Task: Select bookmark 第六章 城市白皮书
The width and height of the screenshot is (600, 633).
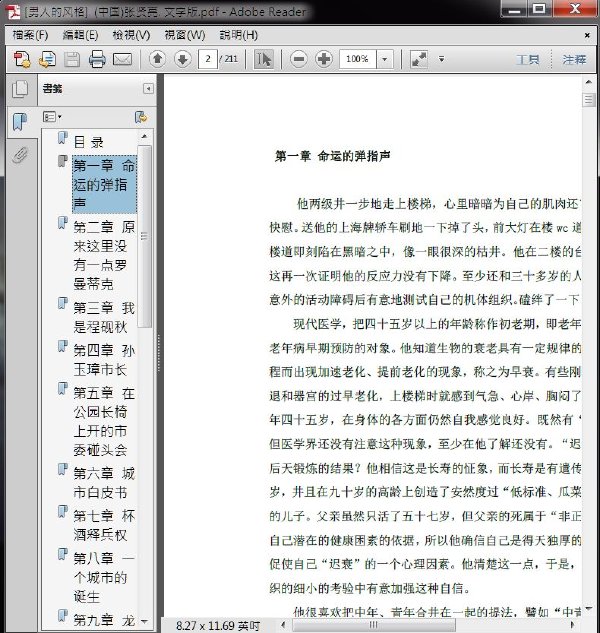Action: click(x=104, y=483)
